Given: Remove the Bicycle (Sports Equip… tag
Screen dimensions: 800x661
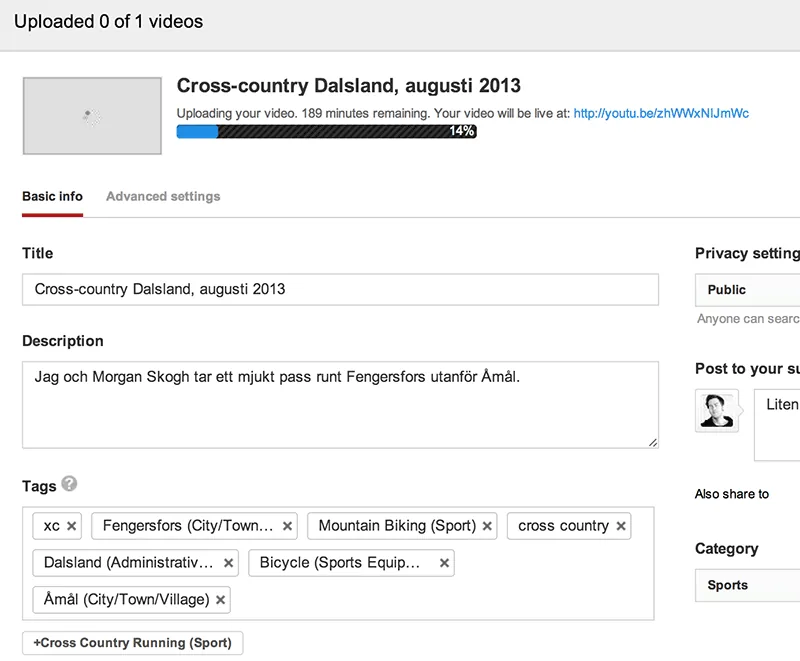Looking at the screenshot, I should click(444, 563).
